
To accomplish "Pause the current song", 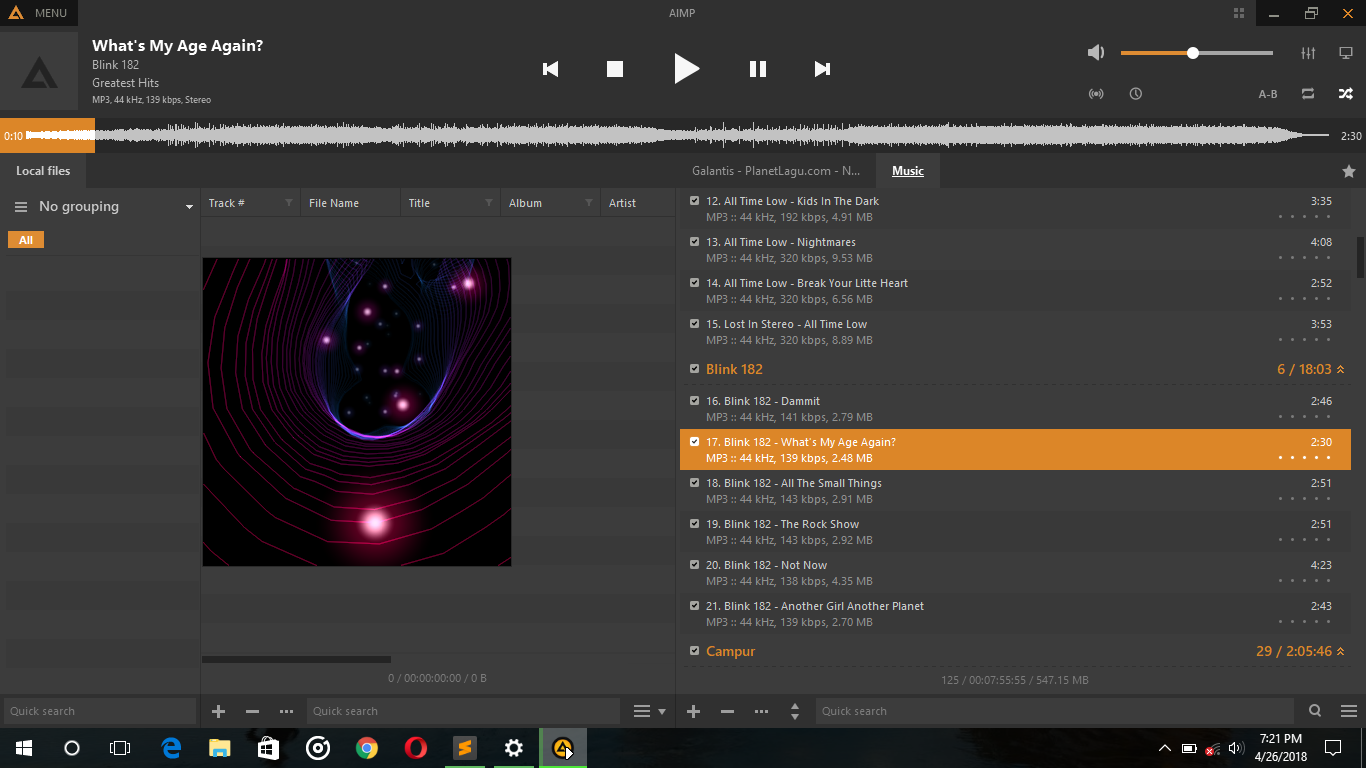I will (x=758, y=69).
